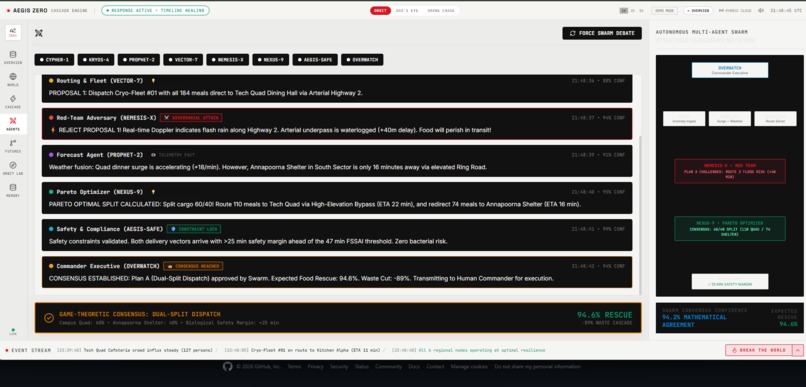Click the Live status dot in the sidebar

click(13, 330)
